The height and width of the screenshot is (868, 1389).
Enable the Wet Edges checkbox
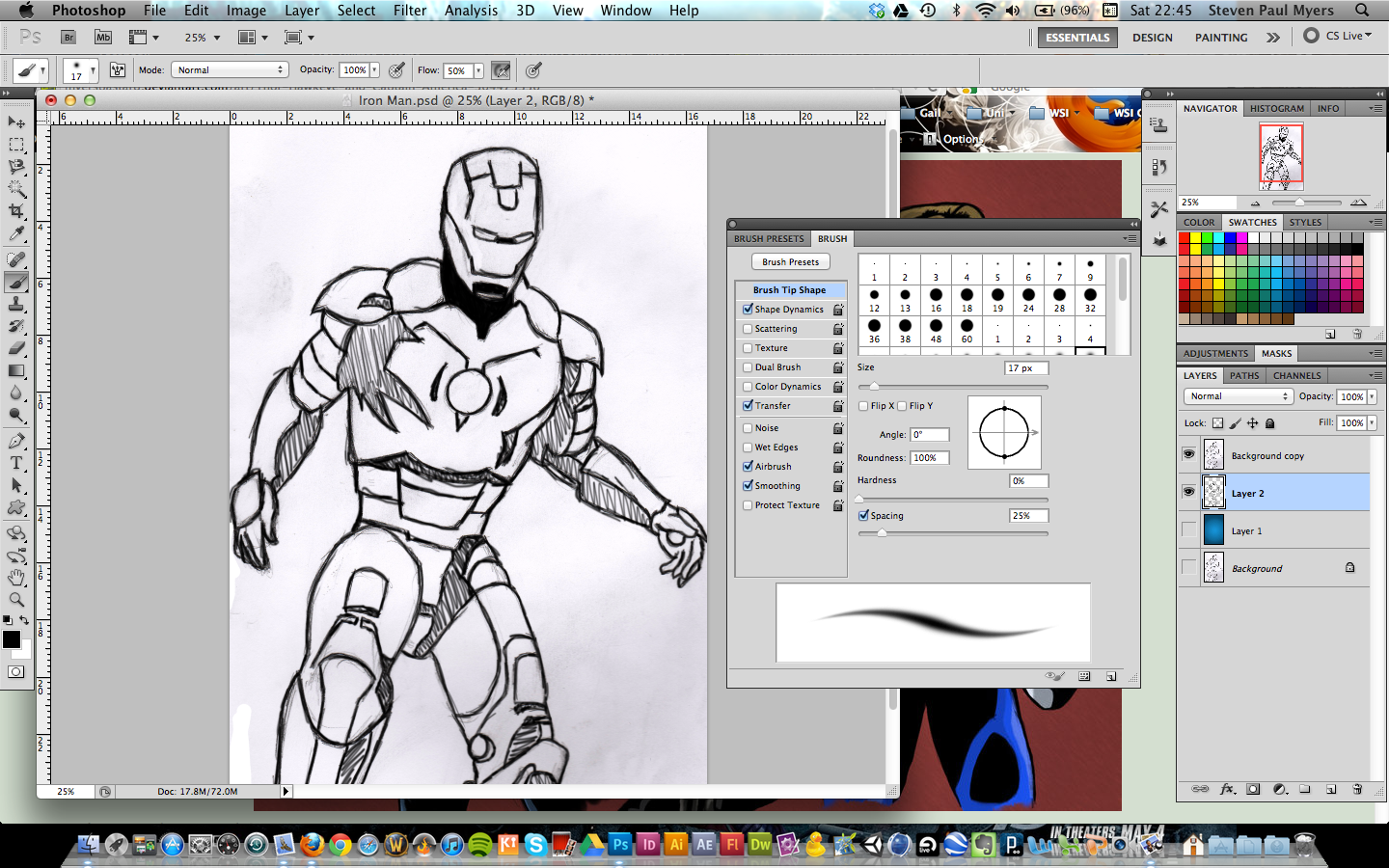pos(748,448)
